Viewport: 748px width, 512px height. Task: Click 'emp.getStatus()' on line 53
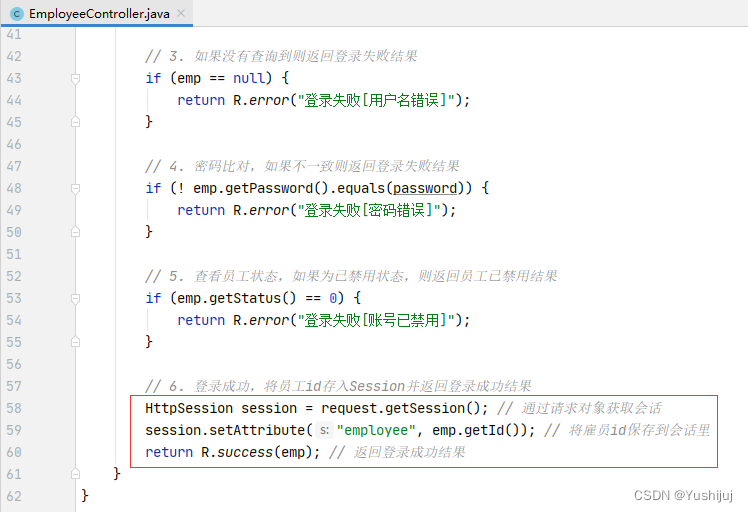[237, 298]
